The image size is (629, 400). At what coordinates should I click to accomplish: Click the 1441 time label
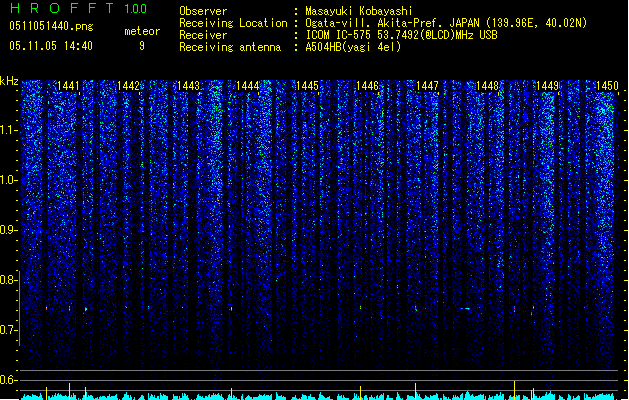[x=69, y=86]
